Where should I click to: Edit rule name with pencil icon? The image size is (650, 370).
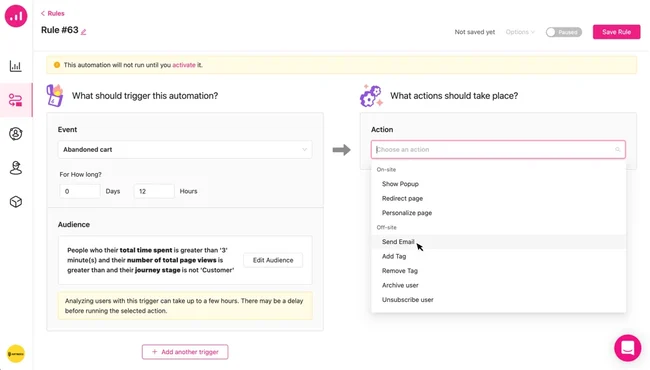pyautogui.click(x=83, y=31)
